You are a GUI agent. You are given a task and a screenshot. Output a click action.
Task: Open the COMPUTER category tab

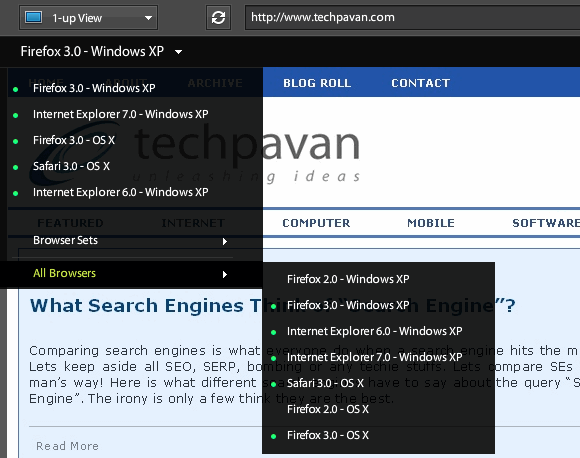tap(316, 223)
